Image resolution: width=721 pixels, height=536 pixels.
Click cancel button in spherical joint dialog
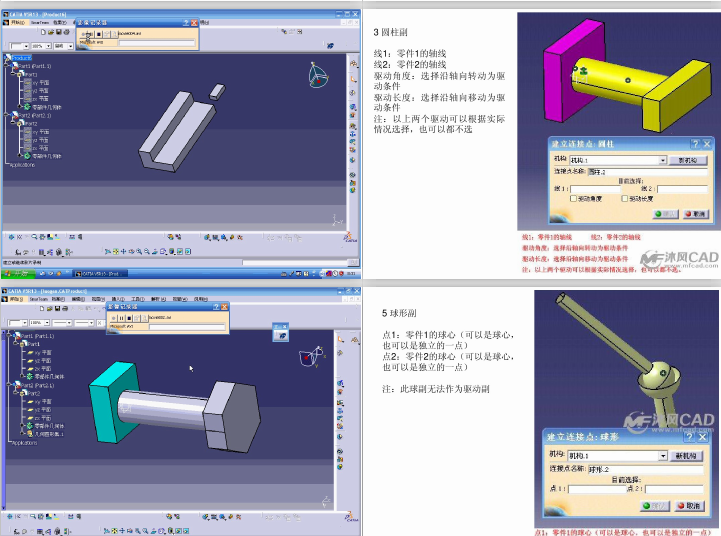[x=689, y=506]
